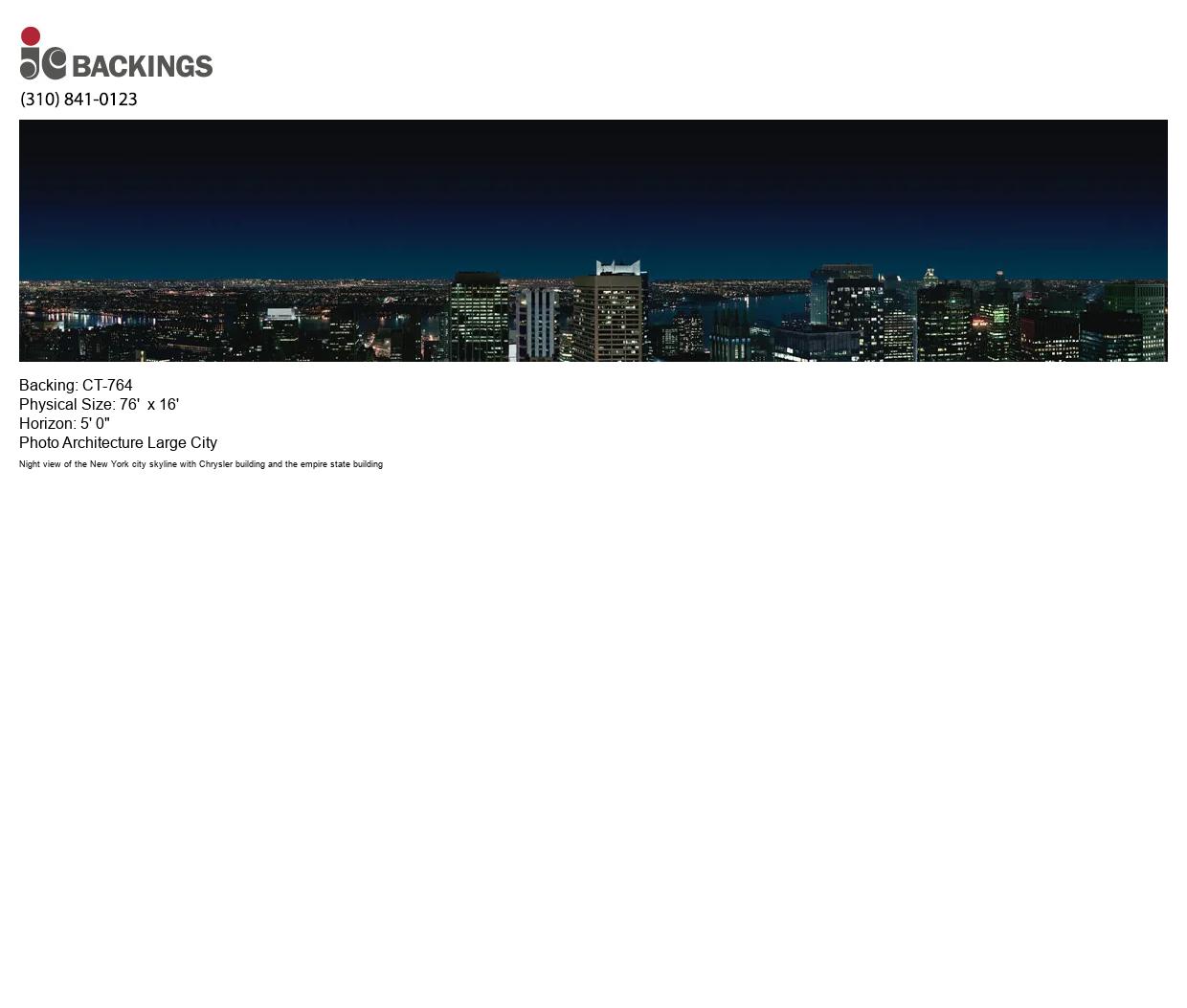Select the backing code CT-764
1187x1008 pixels.
[x=107, y=386]
